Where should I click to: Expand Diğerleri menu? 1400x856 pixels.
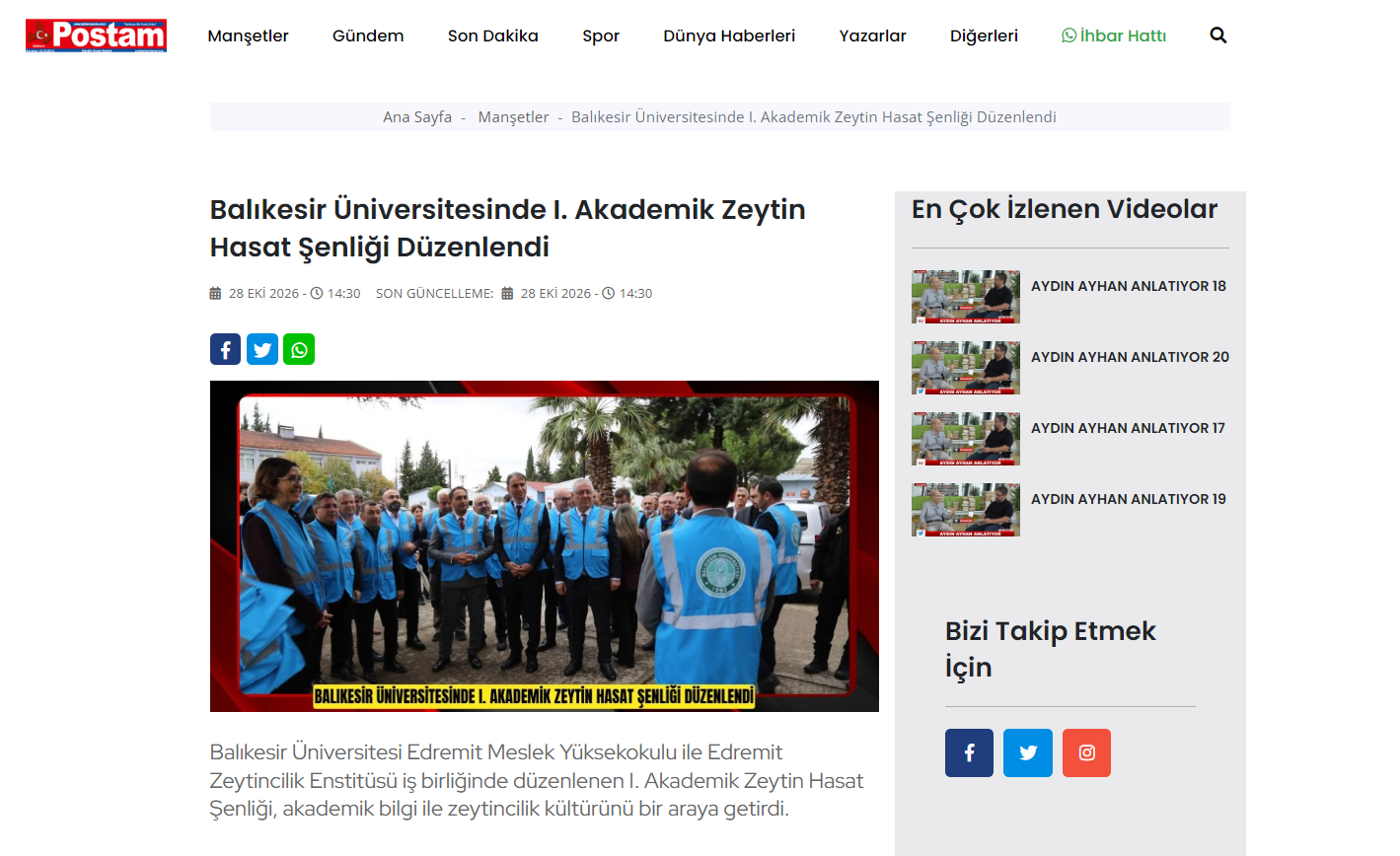984,36
